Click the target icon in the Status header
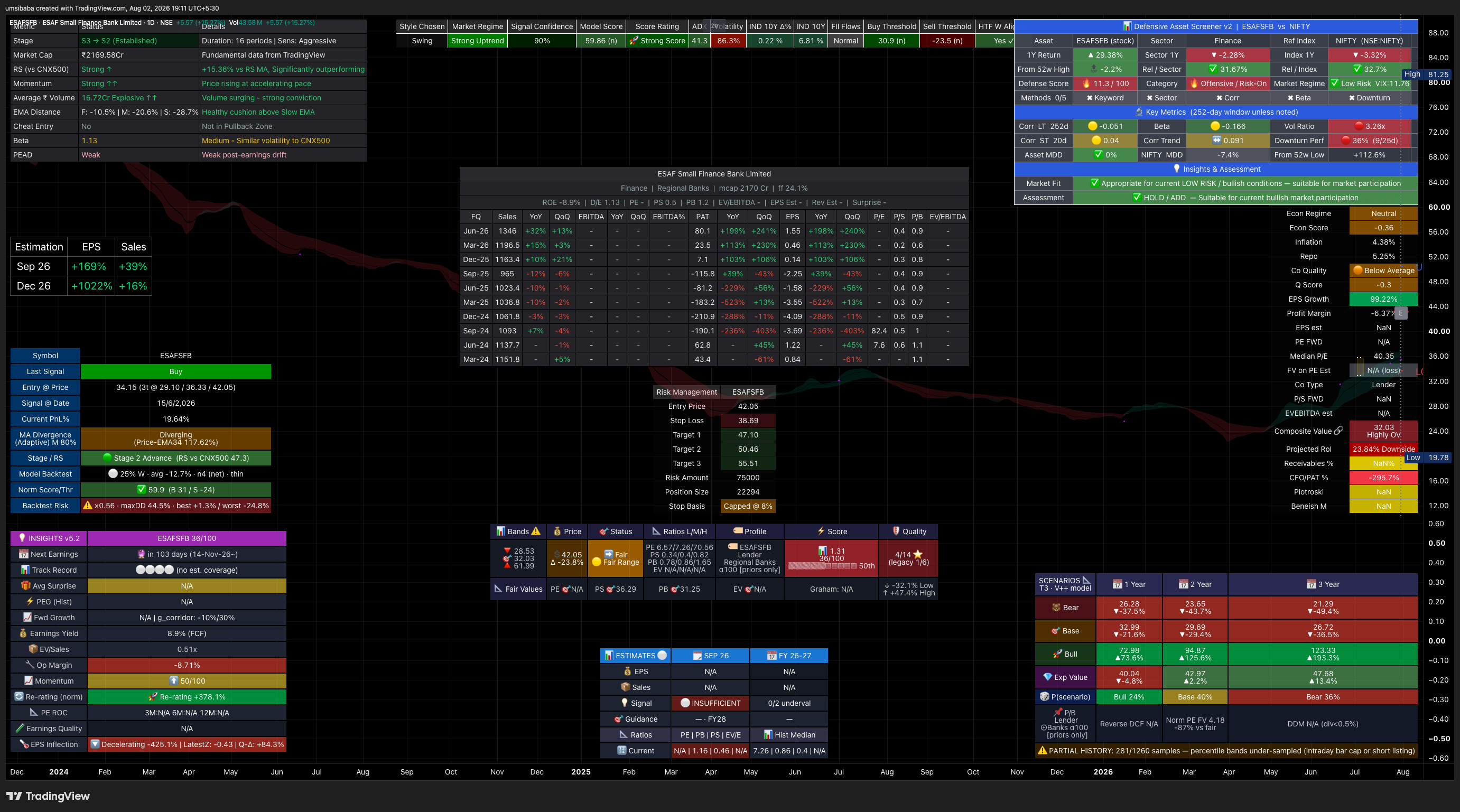The width and height of the screenshot is (1460, 812). pyautogui.click(x=603, y=531)
